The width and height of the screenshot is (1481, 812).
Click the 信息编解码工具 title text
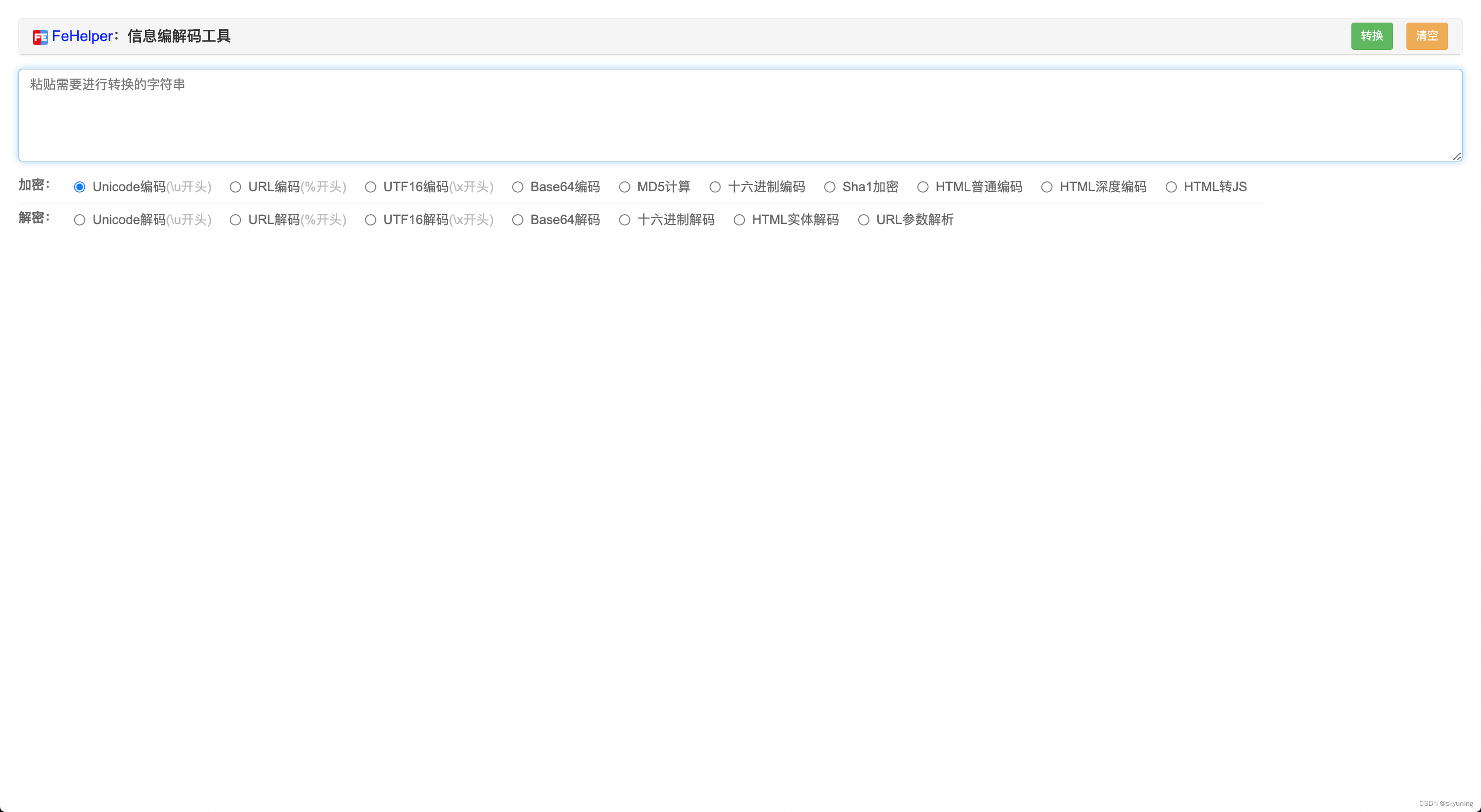click(x=179, y=36)
